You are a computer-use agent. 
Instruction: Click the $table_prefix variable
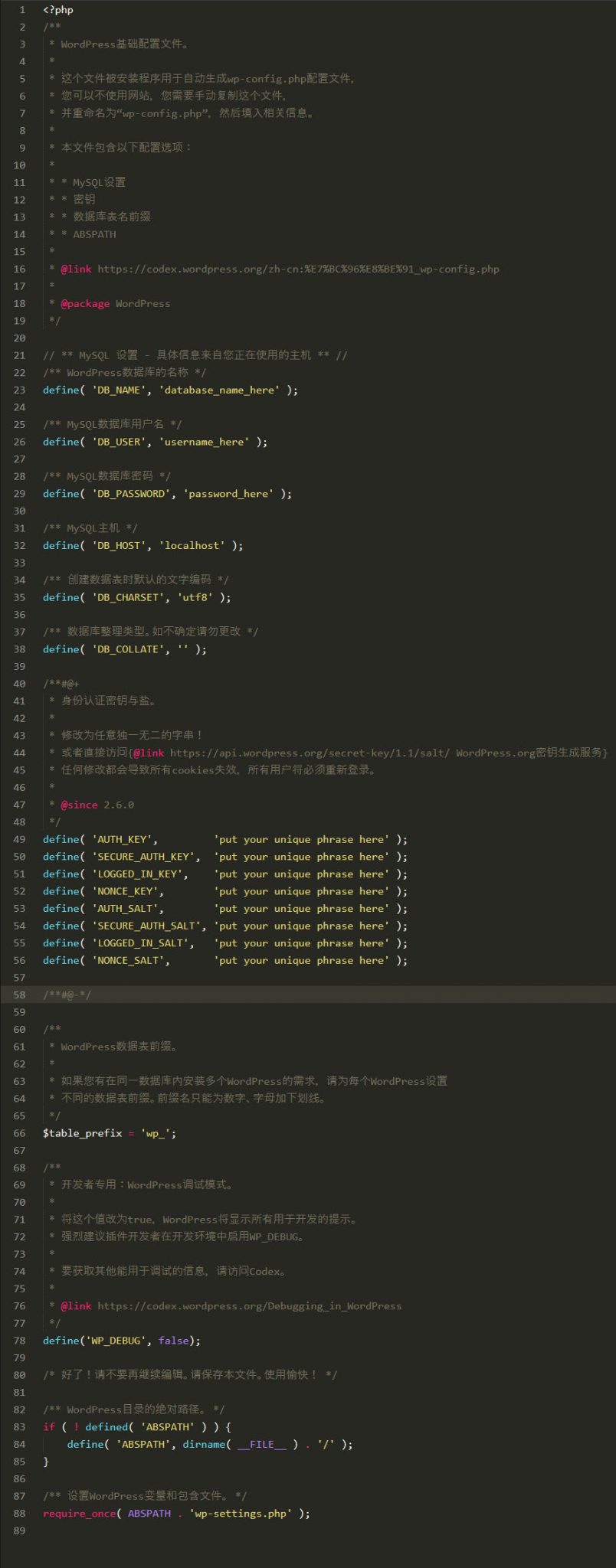click(82, 1132)
